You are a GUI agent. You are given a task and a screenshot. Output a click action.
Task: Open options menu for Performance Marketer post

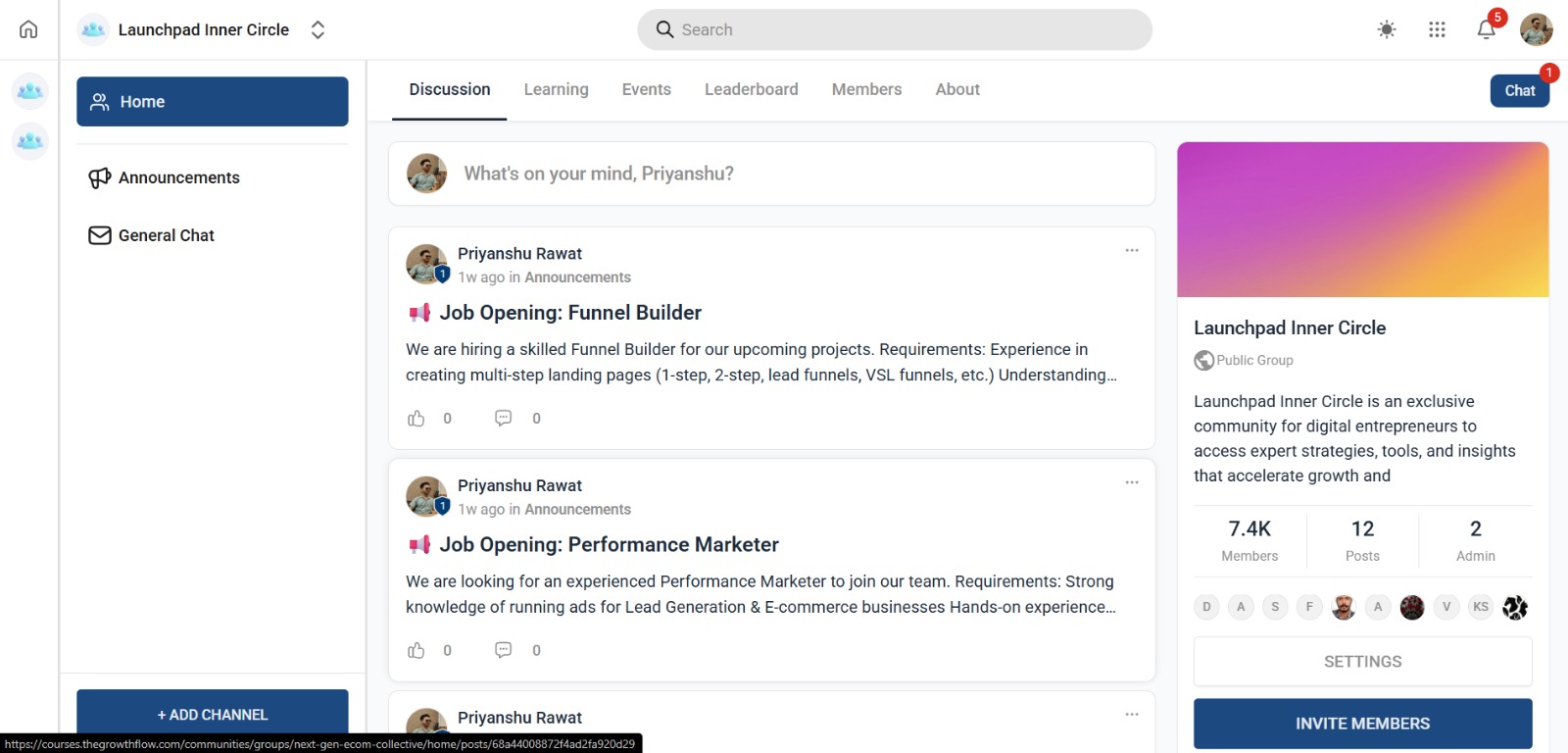pos(1132,482)
